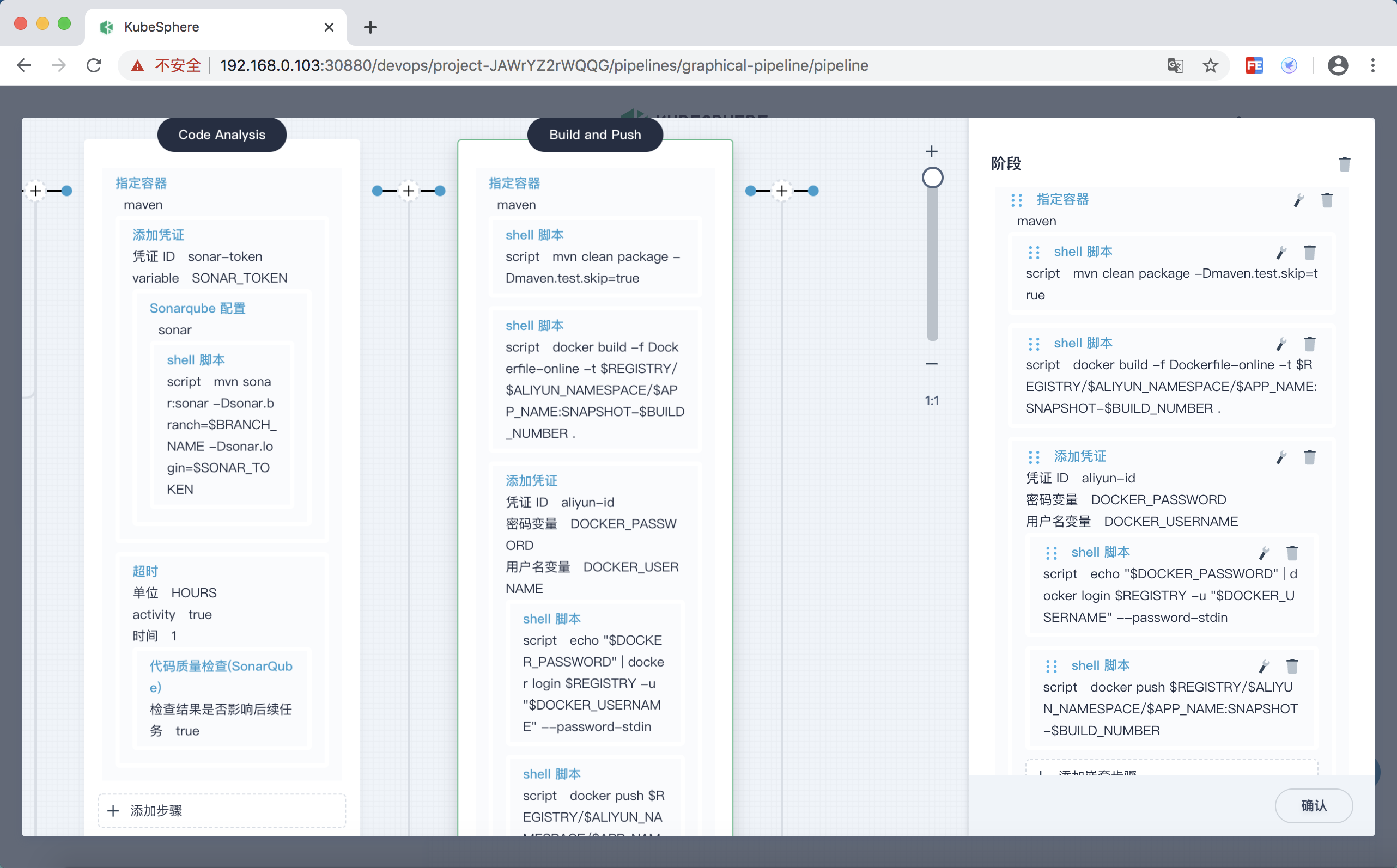Delete the docker build shell script step
1397x868 pixels.
[1310, 344]
